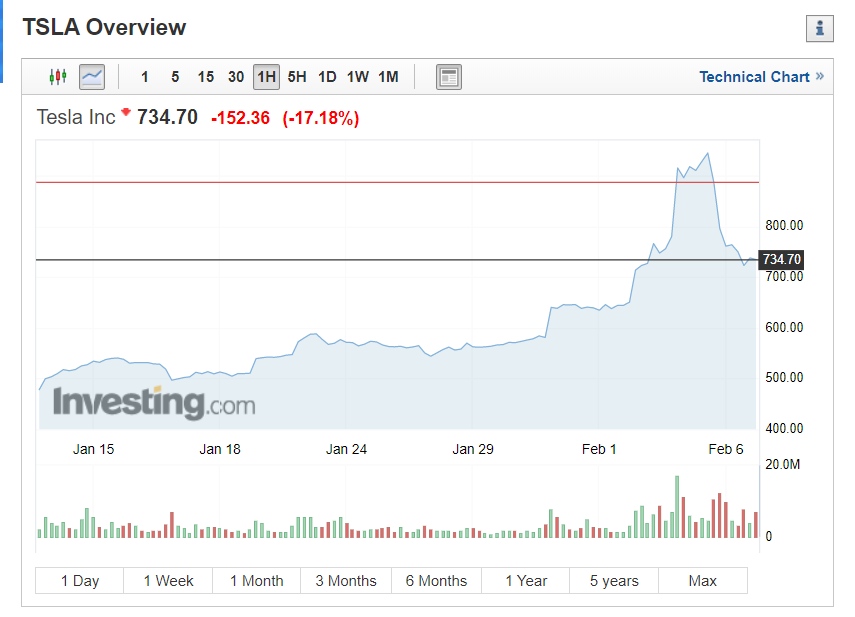Show the Max range
This screenshot has height=617, width=855.
(x=702, y=580)
